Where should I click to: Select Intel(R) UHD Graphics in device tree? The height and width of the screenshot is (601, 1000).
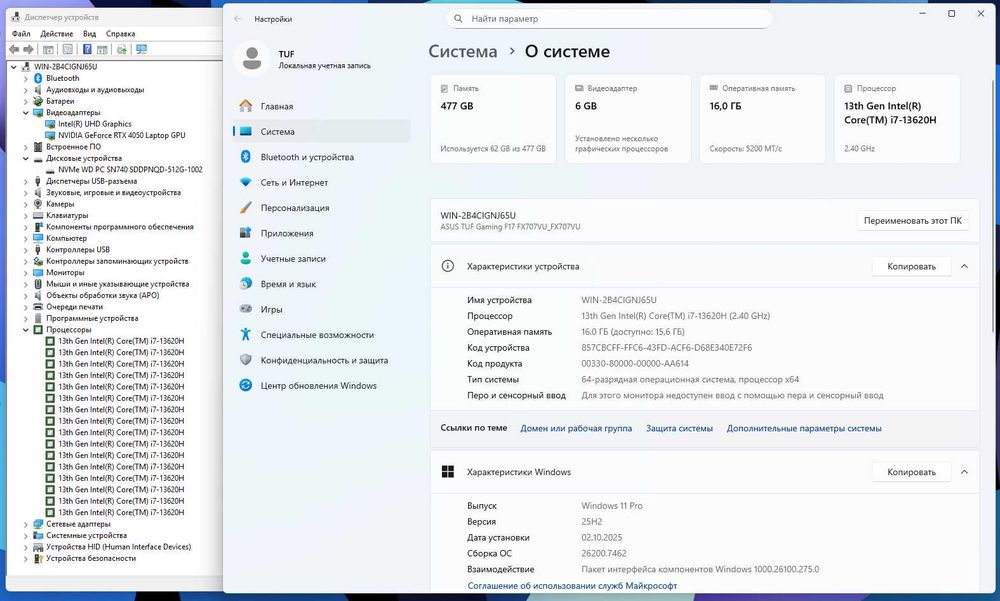[x=94, y=124]
